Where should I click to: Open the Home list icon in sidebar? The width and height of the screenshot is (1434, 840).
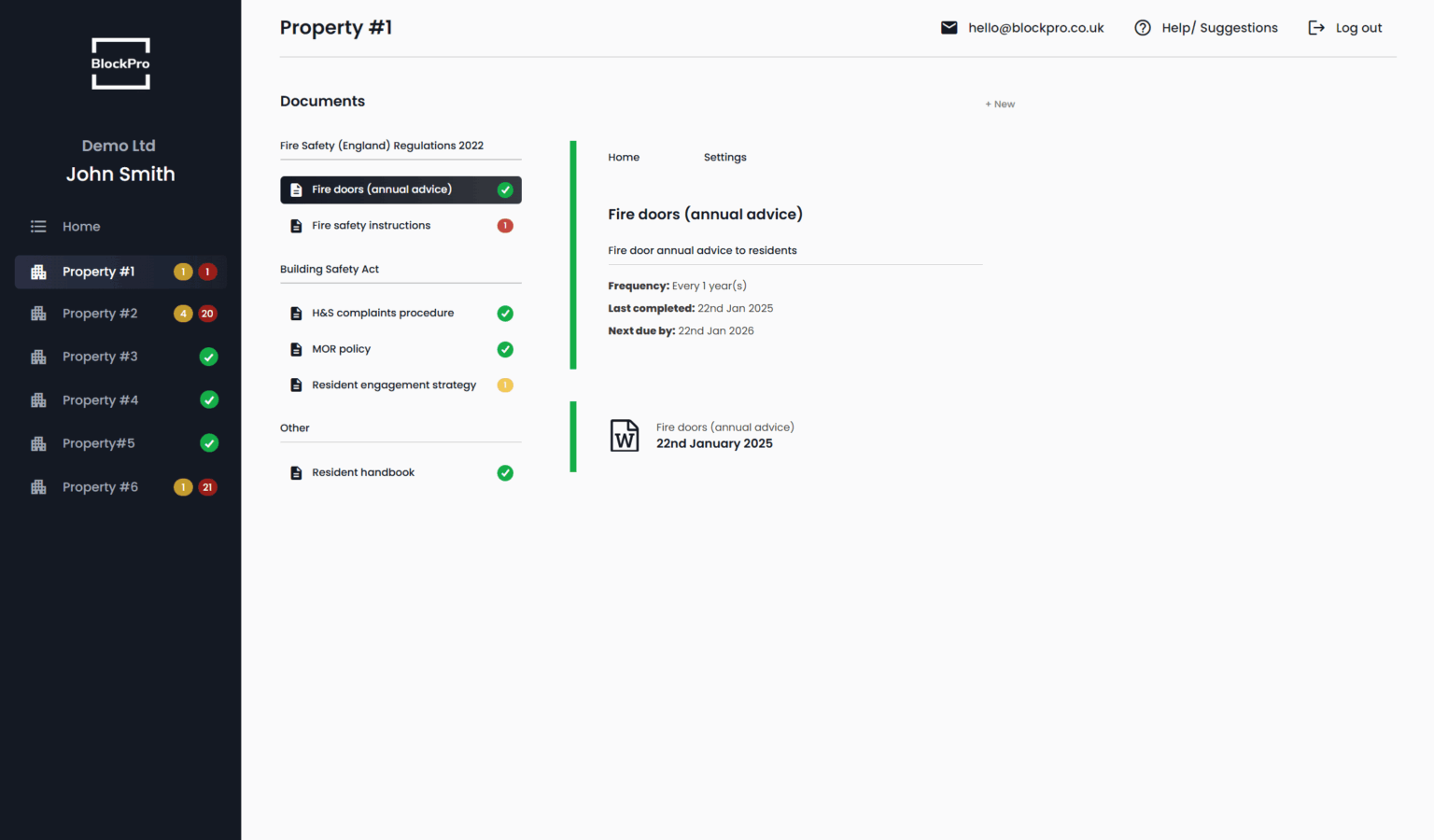38,226
